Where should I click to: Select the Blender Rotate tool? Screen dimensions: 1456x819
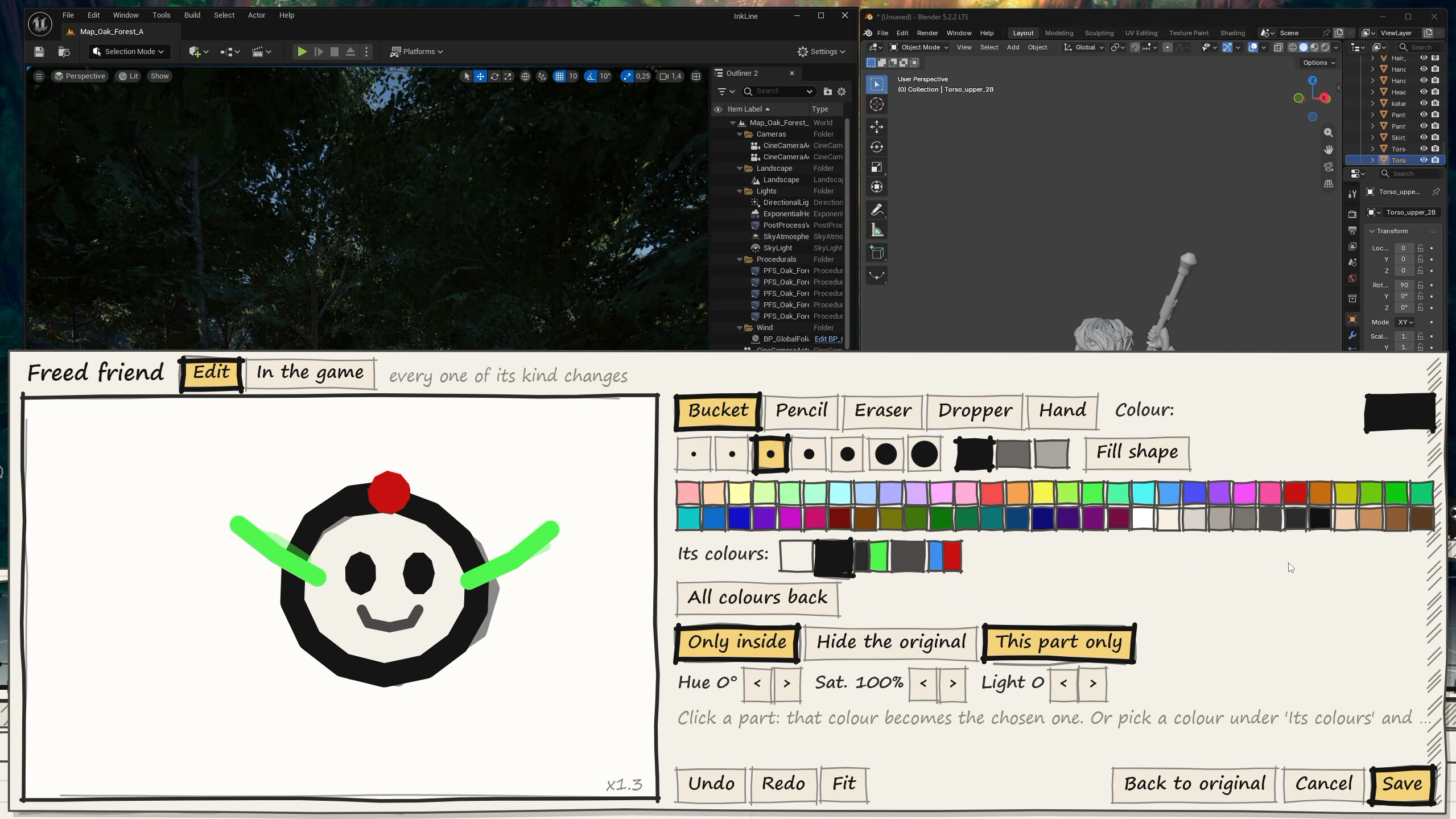pyautogui.click(x=877, y=147)
